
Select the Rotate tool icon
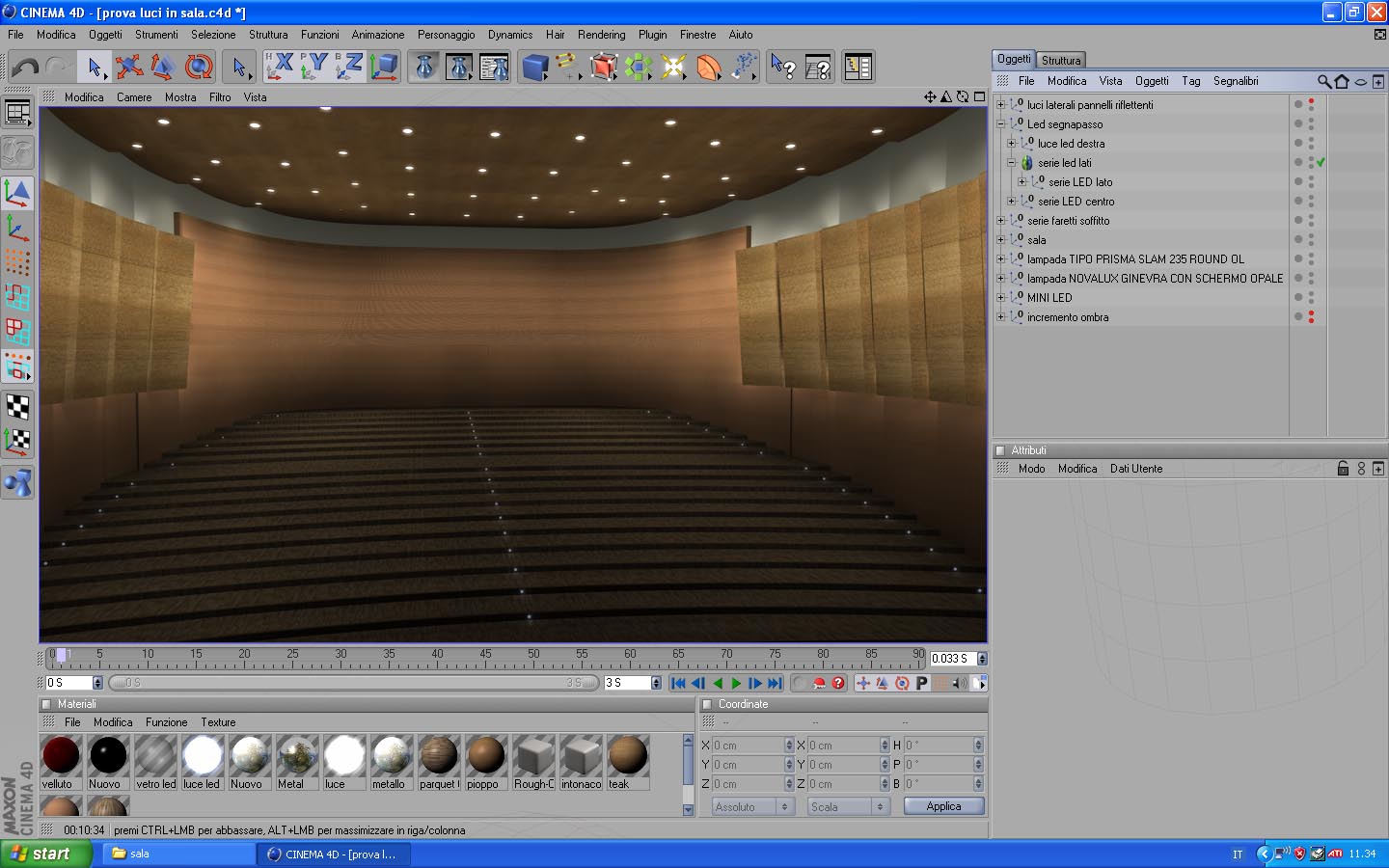pyautogui.click(x=199, y=67)
